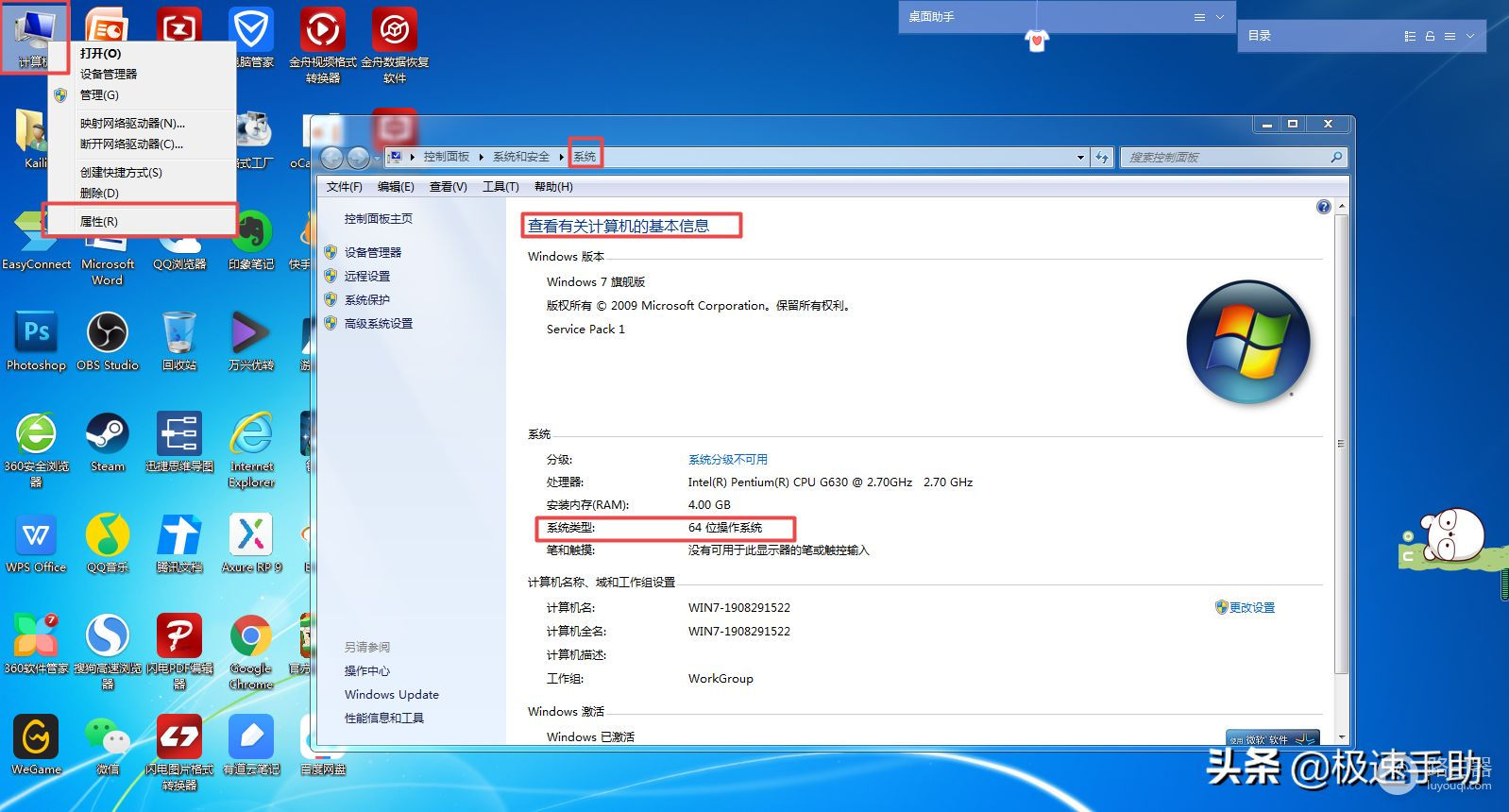Go back with the Explorer back arrow
This screenshot has width=1509, height=812.
click(331, 158)
